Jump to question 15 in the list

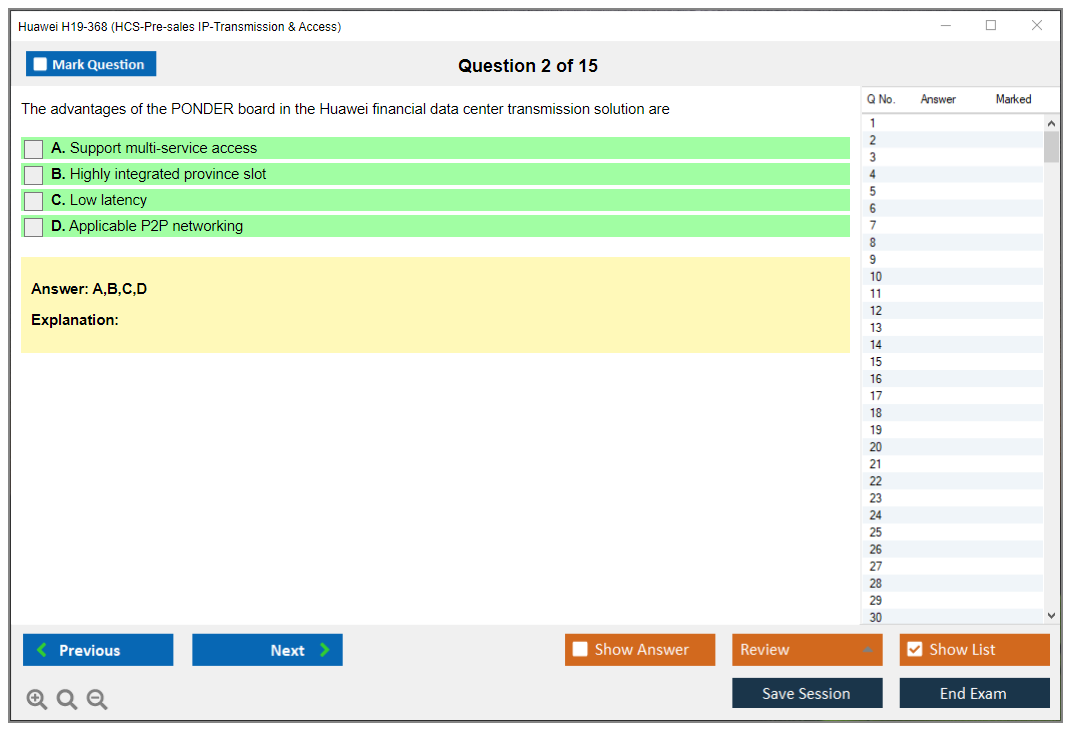876,362
